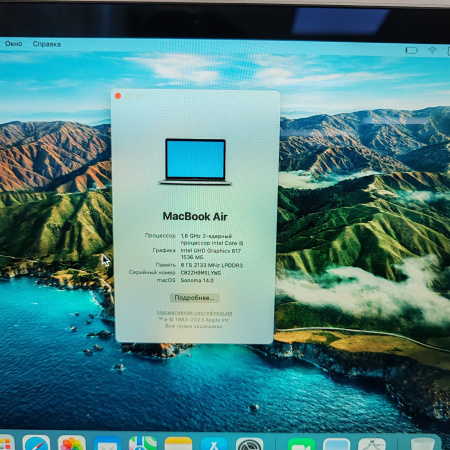Click the battery status icon in menu bar
The image size is (450, 450).
pyautogui.click(x=411, y=50)
